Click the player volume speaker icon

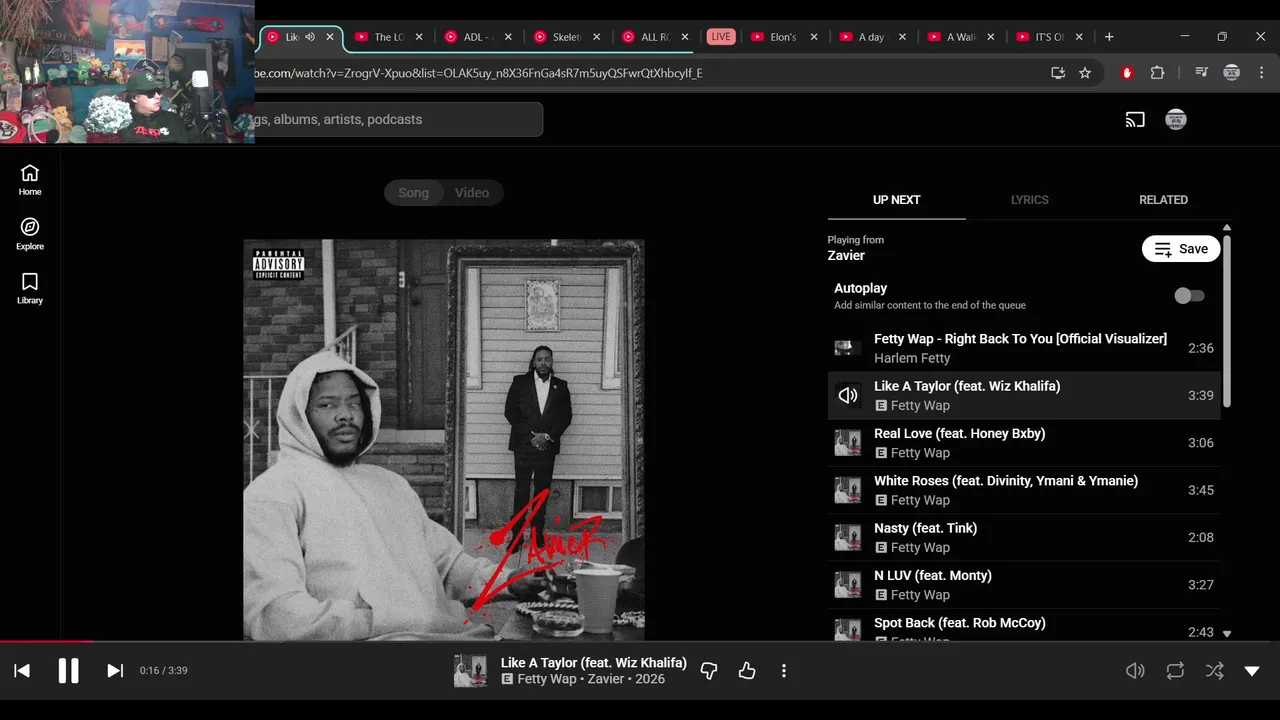[x=1135, y=671]
